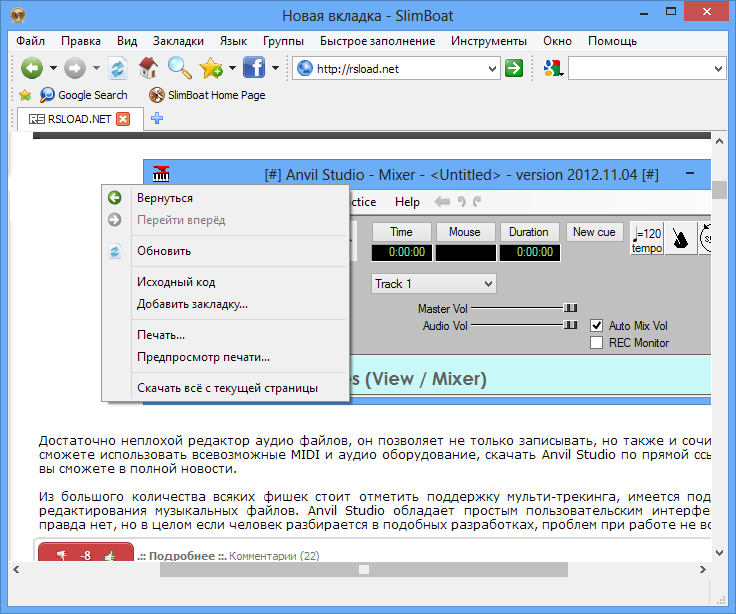The height and width of the screenshot is (614, 736).
Task: Go to home page via house icon
Action: (x=148, y=68)
